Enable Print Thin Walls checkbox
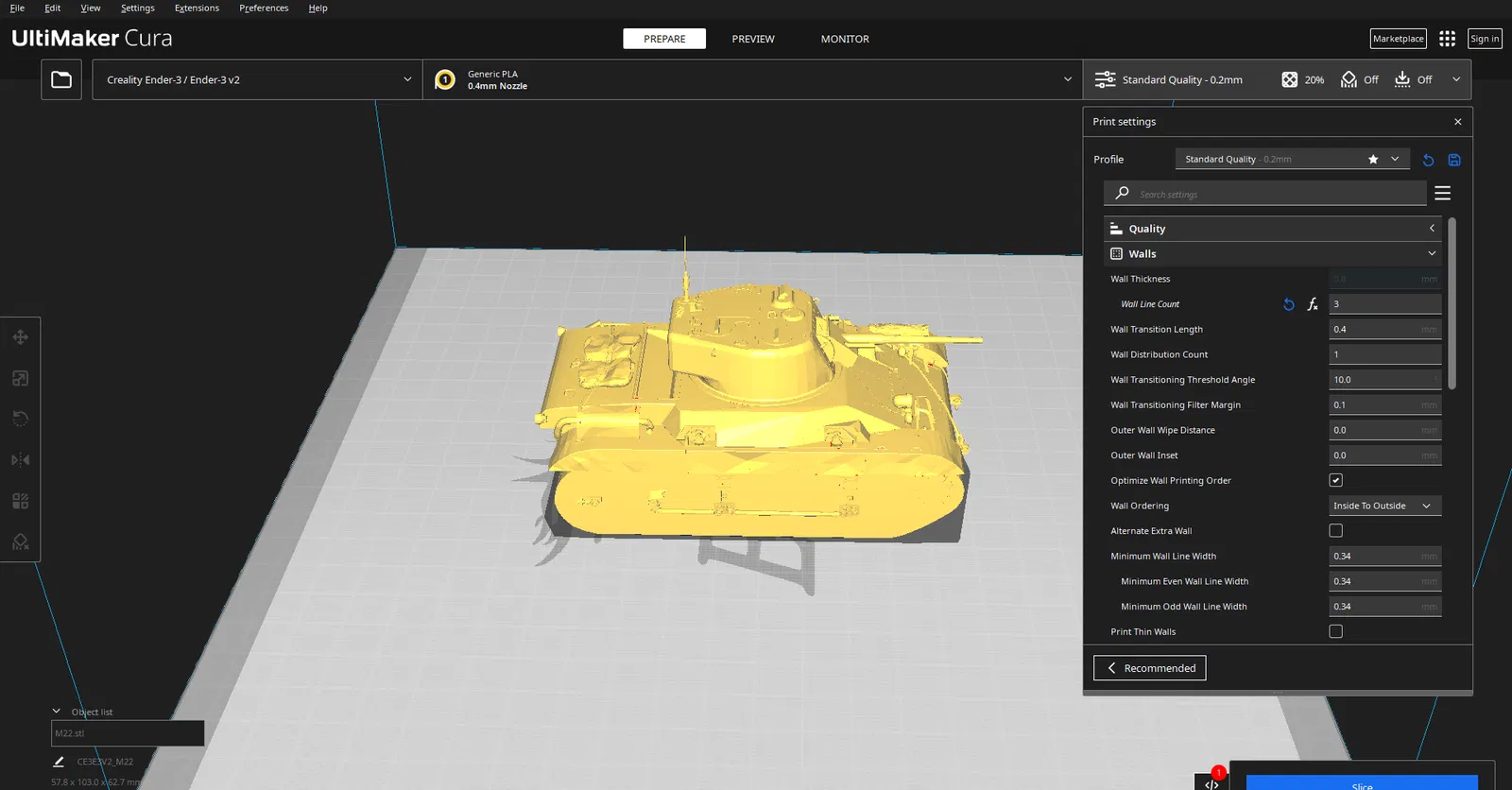Viewport: 1512px width, 790px height. [1335, 631]
